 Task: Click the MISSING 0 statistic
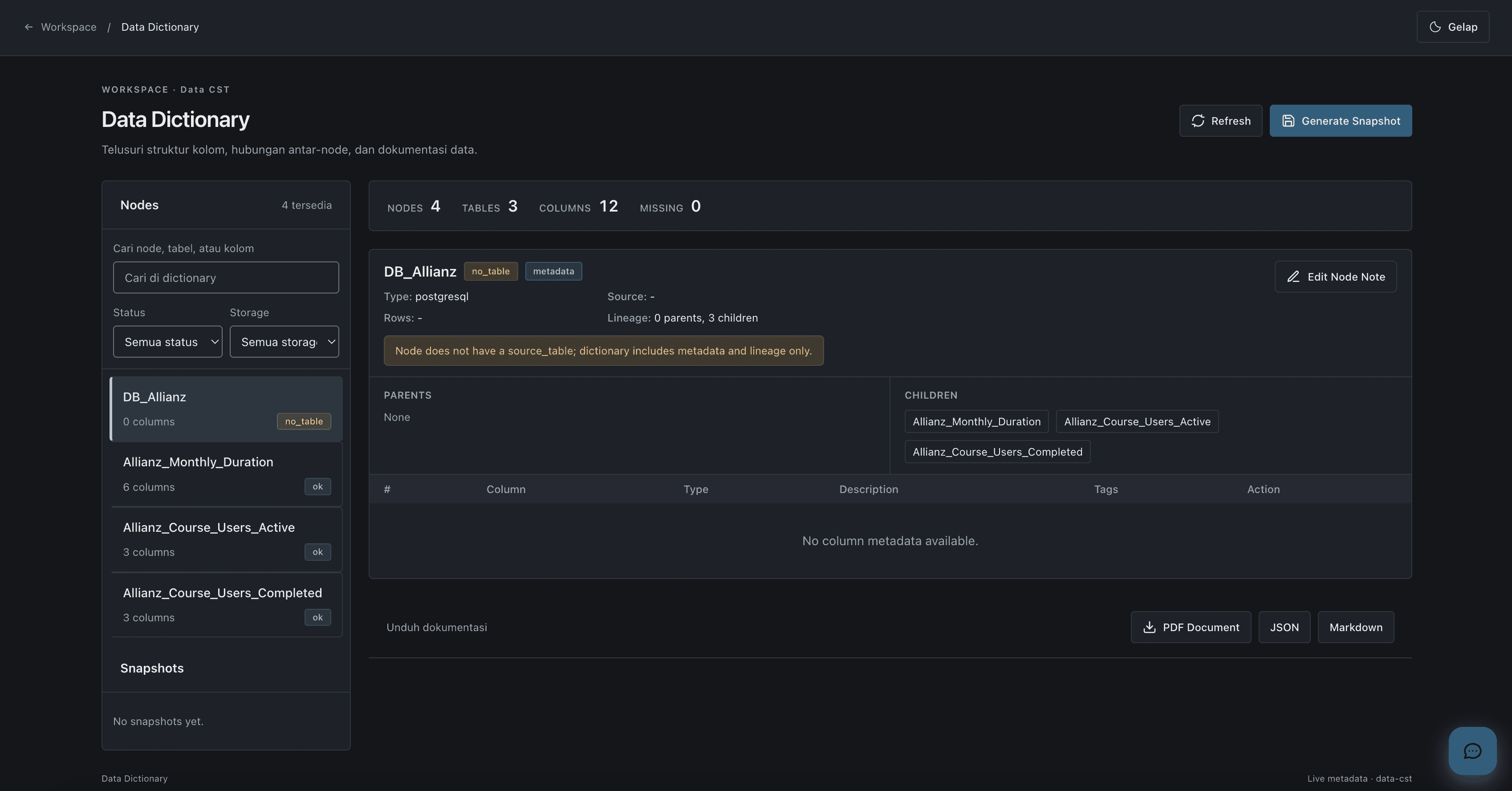click(x=670, y=207)
